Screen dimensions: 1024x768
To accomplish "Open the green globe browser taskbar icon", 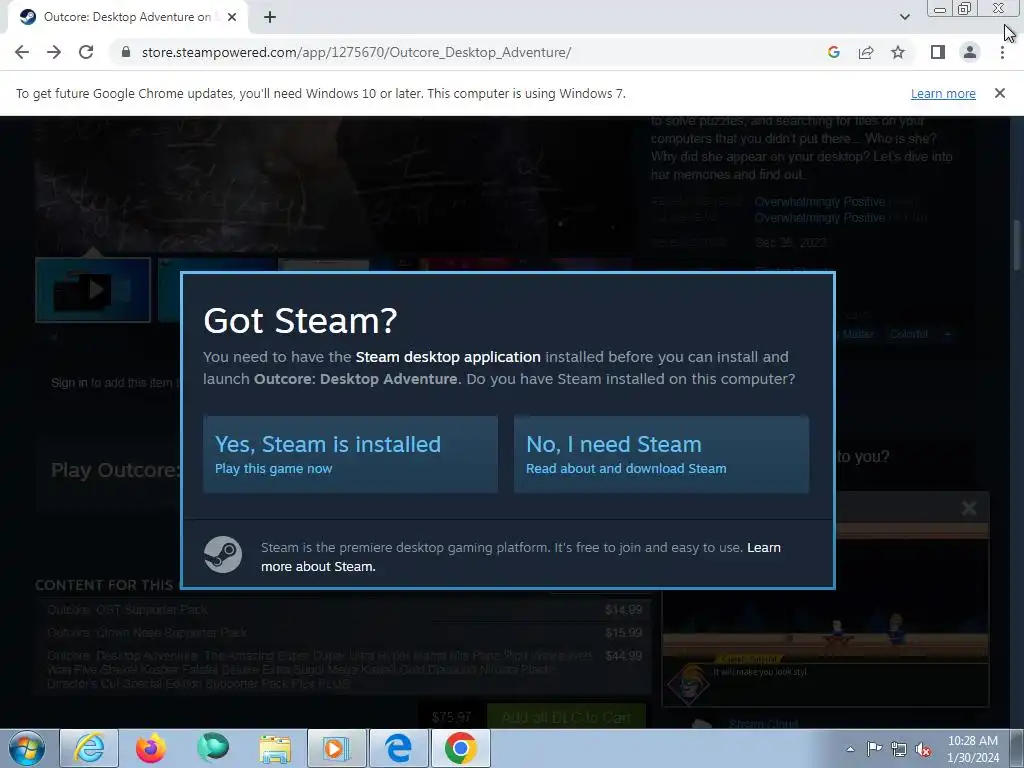I will pos(213,748).
